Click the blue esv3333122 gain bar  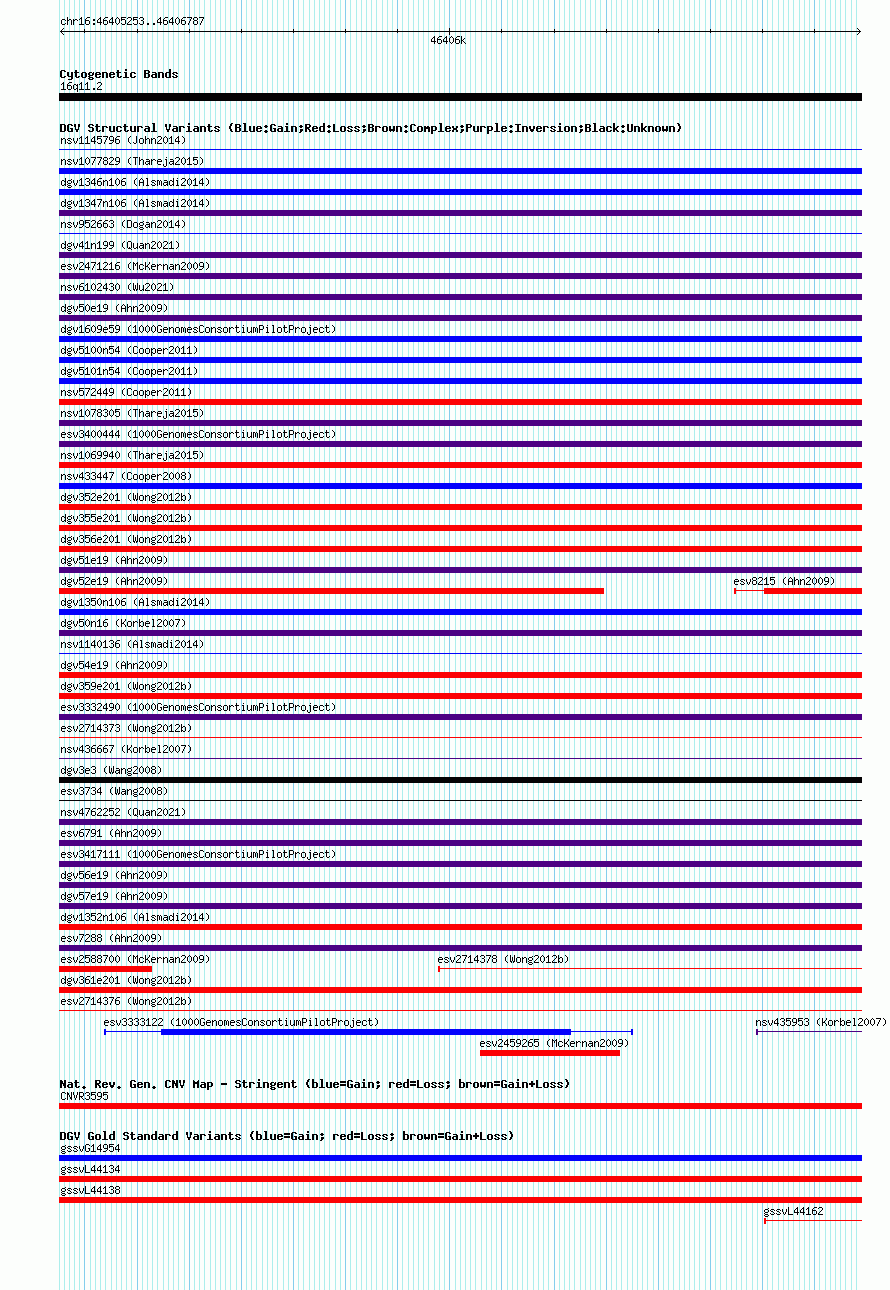(366, 1032)
